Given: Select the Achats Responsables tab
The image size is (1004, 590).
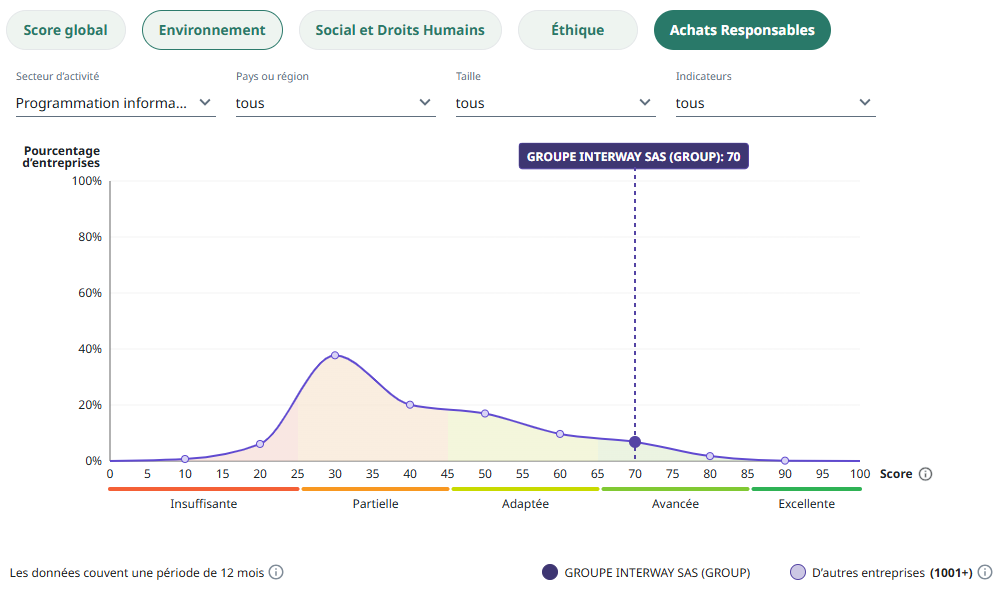Looking at the screenshot, I should (742, 30).
